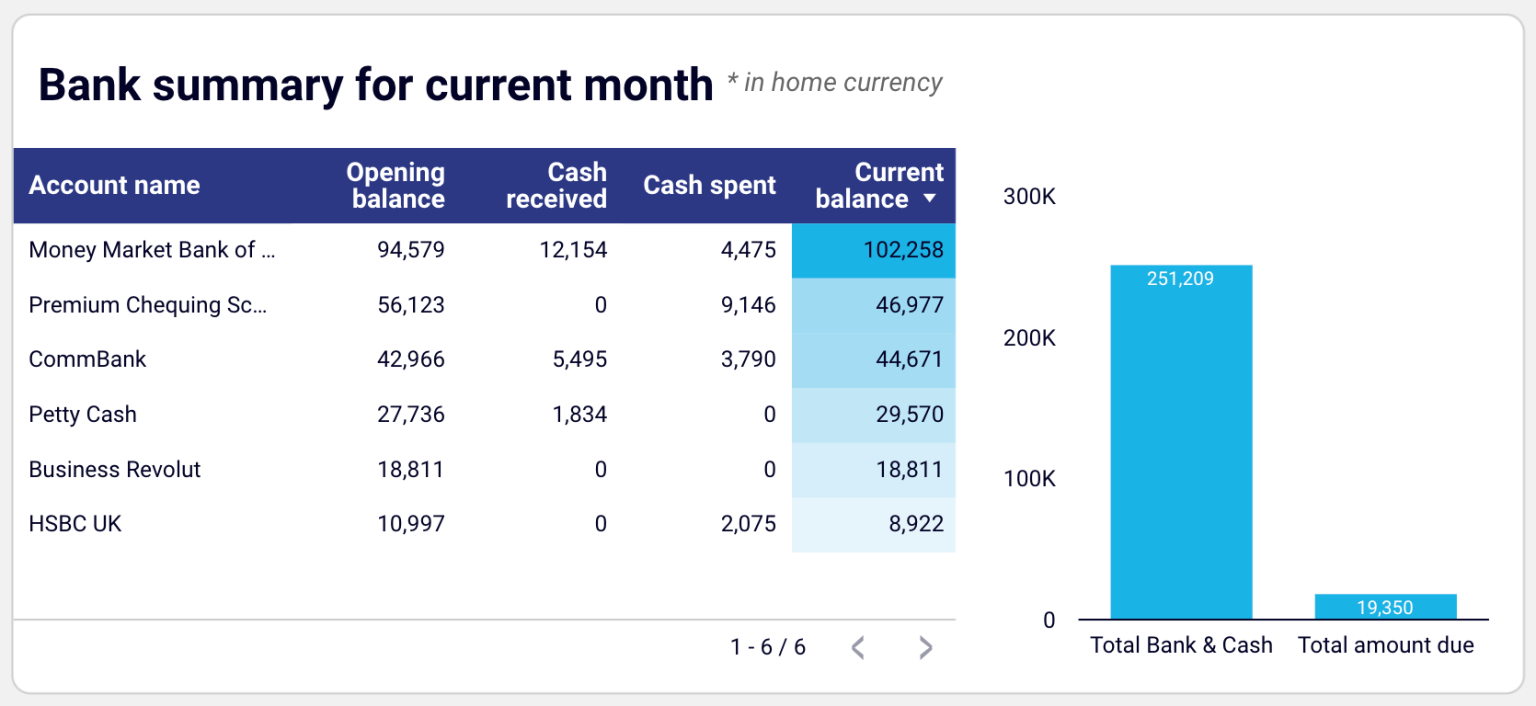Click the next page arrow icon
The width and height of the screenshot is (1536, 706).
tap(925, 648)
